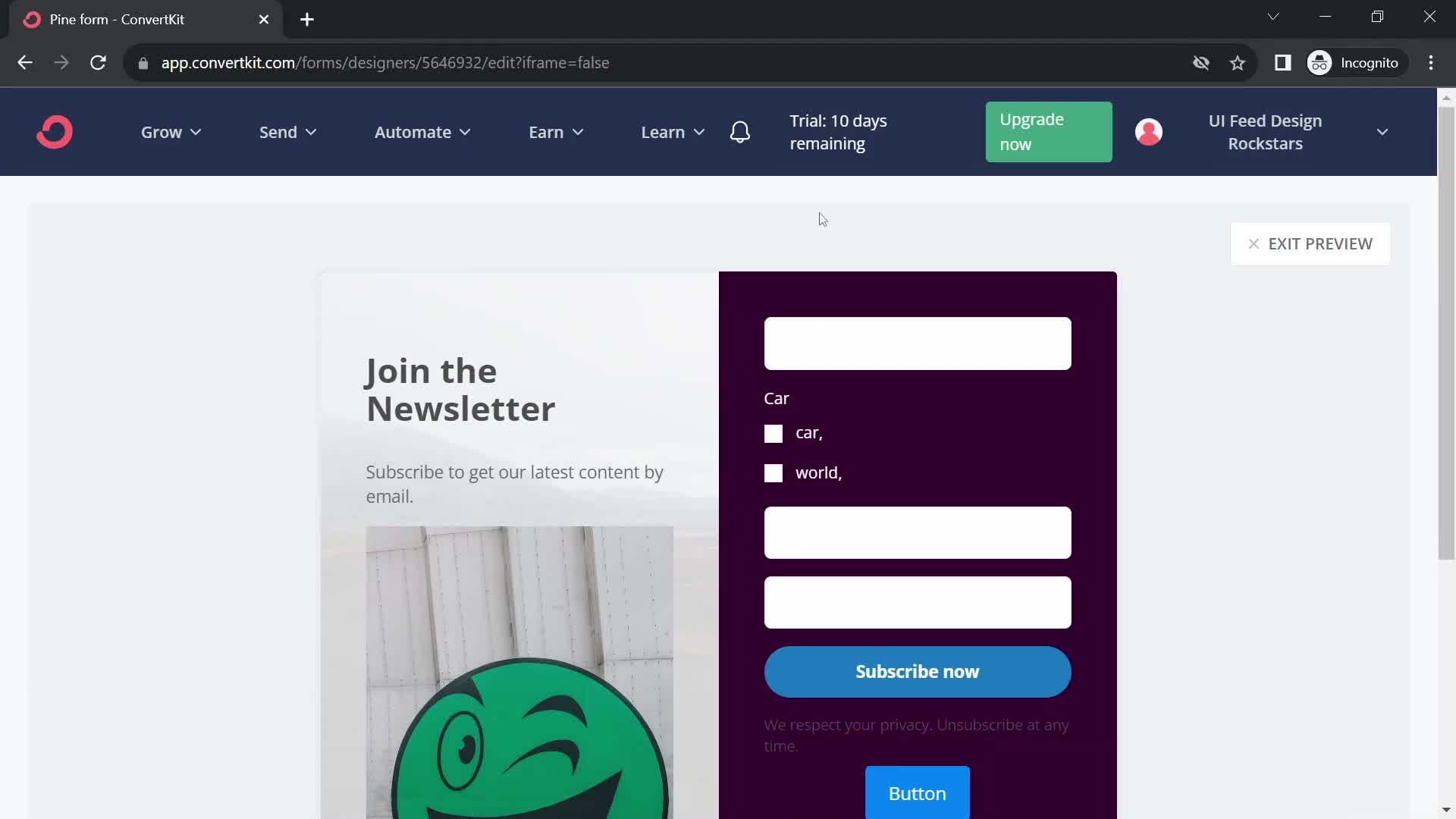Click the back navigation arrow icon

(24, 62)
